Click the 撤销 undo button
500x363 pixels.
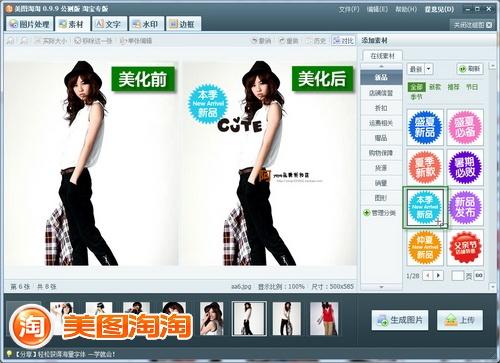261,41
